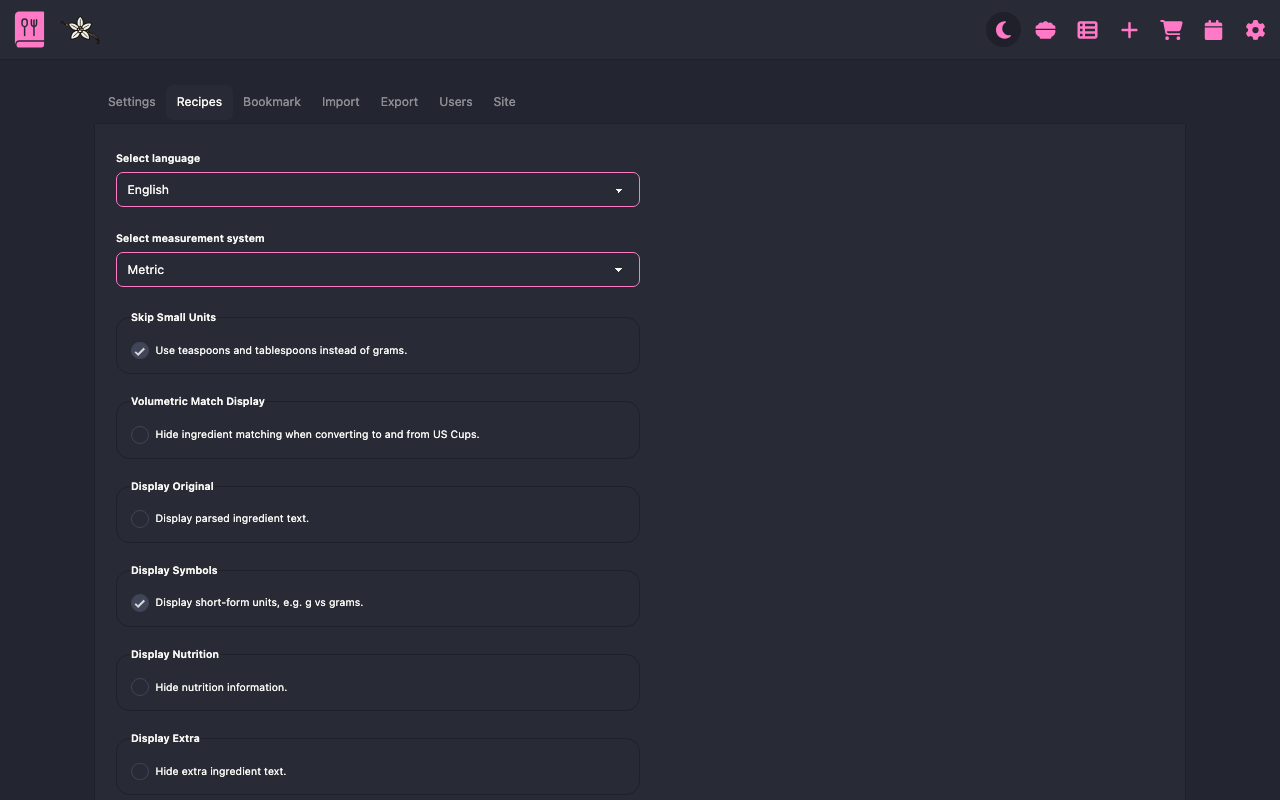Switch to the Settings tab

[132, 102]
